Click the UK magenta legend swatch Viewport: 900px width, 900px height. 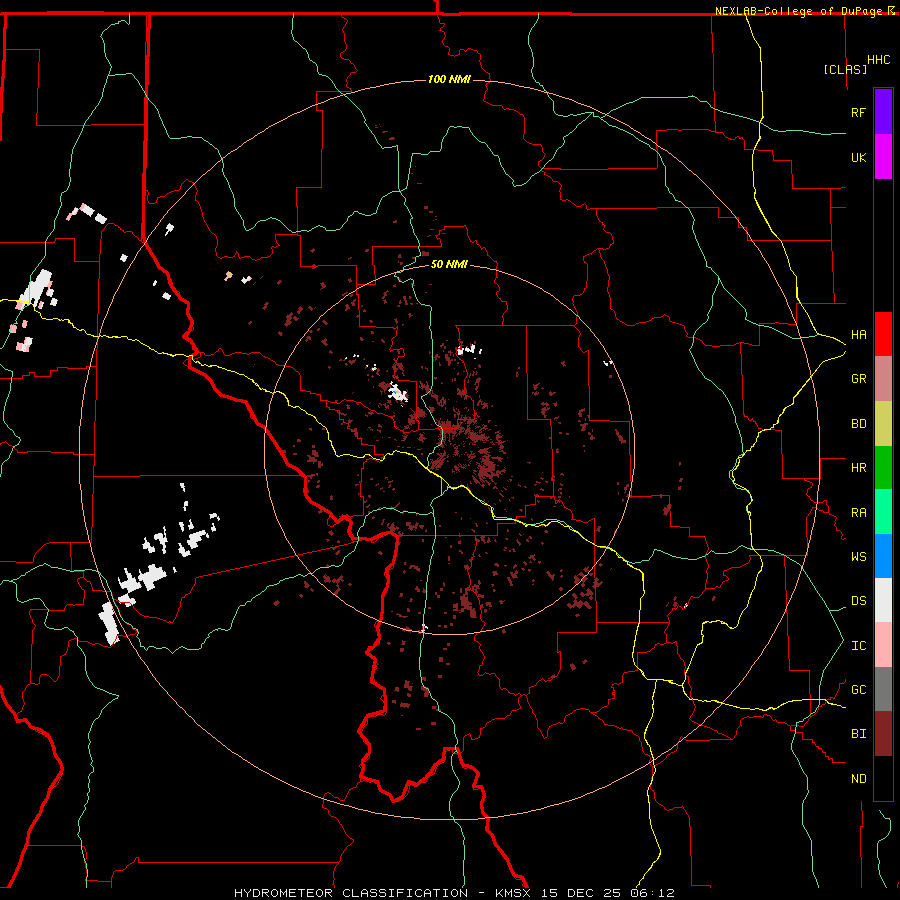tap(883, 157)
